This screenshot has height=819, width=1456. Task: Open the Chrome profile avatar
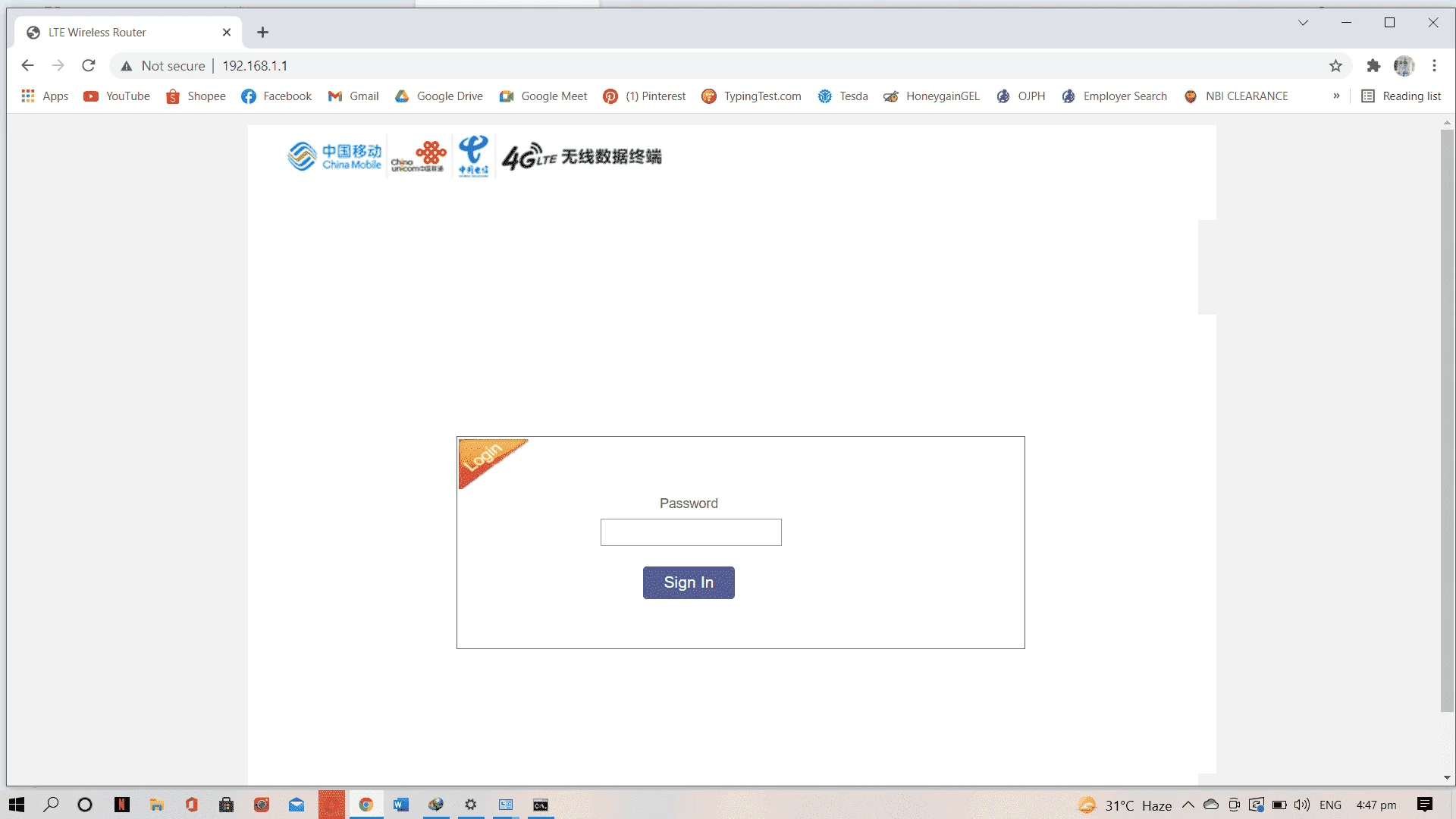coord(1404,66)
